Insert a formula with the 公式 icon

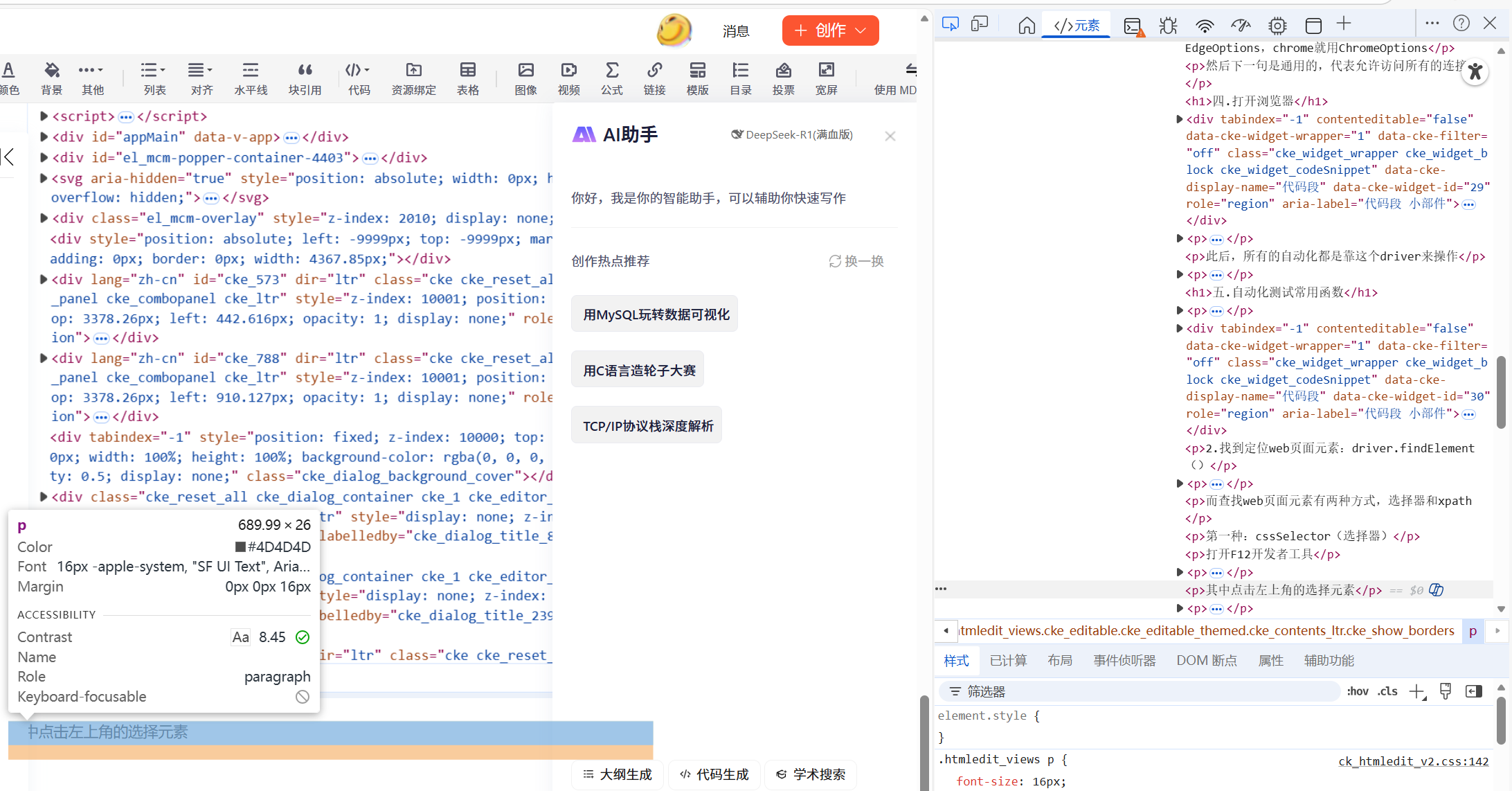[x=611, y=71]
